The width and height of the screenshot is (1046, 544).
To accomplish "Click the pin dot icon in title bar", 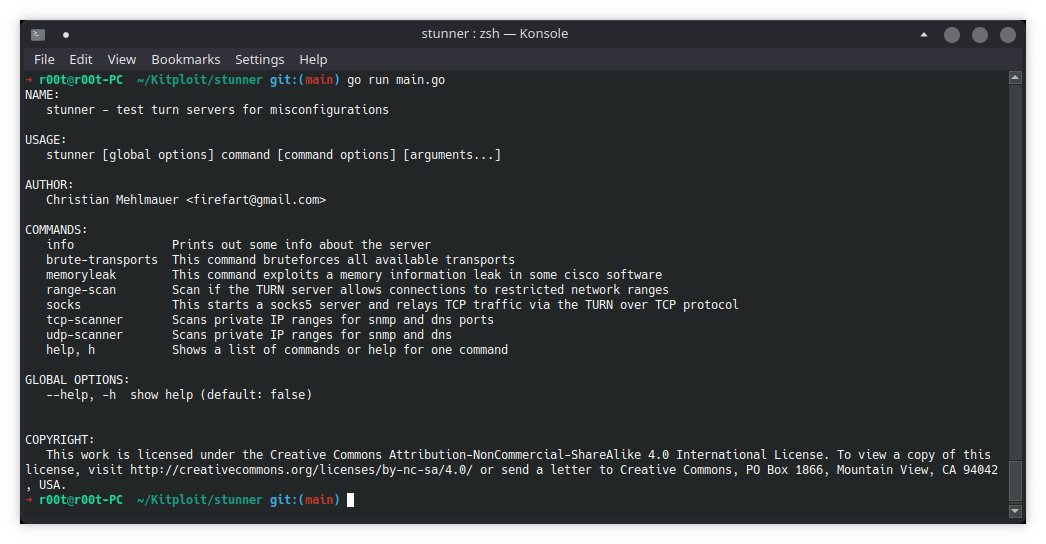I will [66, 35].
